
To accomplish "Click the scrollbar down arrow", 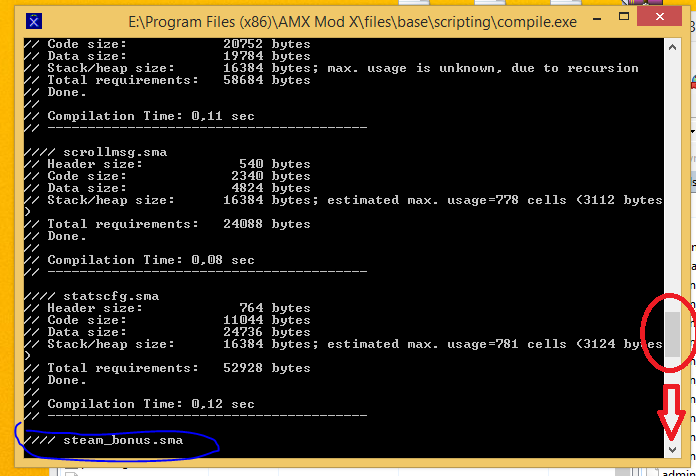I will [x=672, y=449].
